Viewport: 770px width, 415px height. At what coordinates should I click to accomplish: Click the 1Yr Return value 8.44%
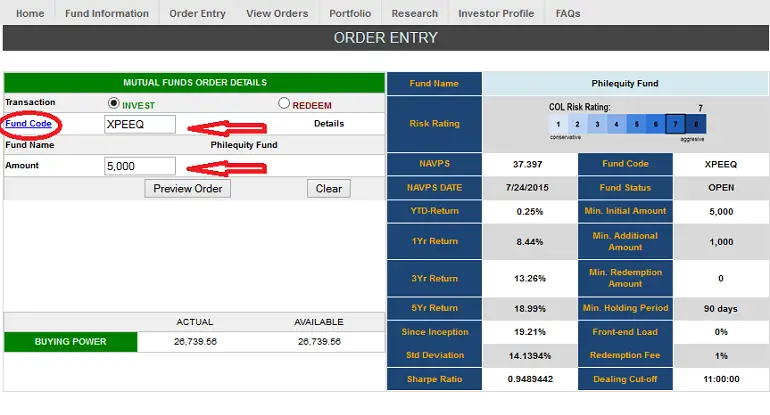(x=529, y=242)
